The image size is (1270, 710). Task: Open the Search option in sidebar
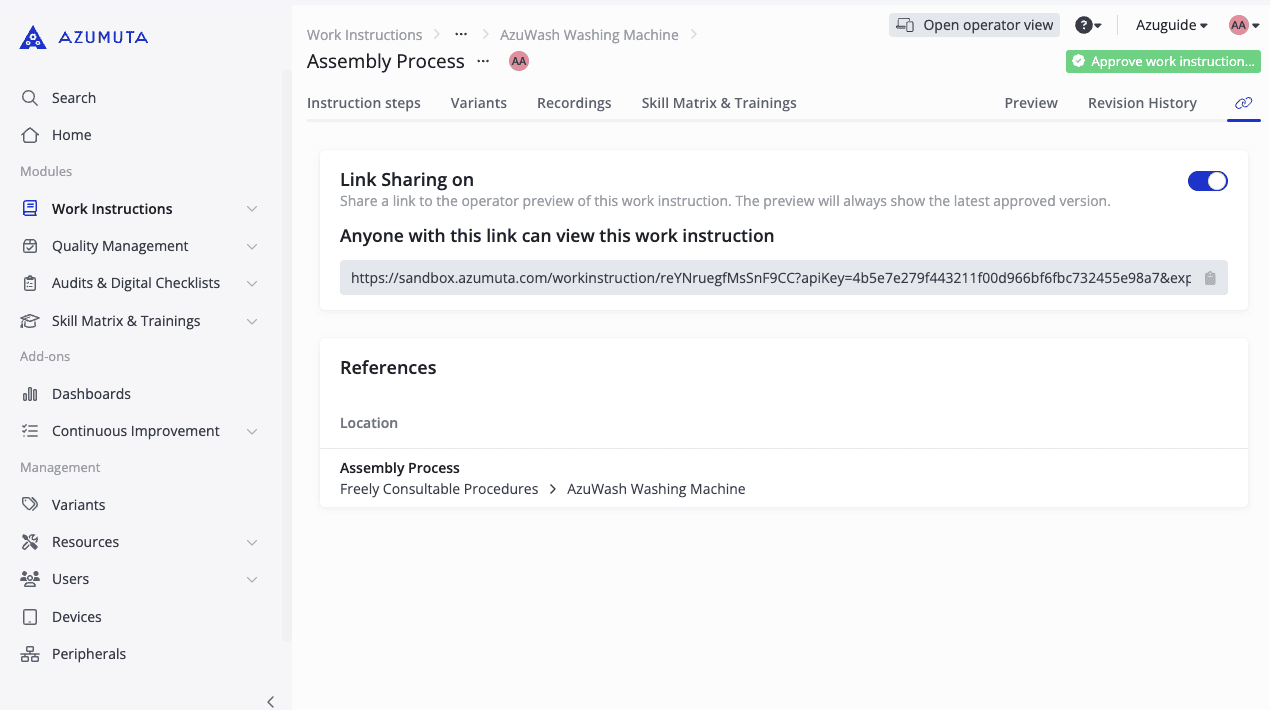pos(74,98)
